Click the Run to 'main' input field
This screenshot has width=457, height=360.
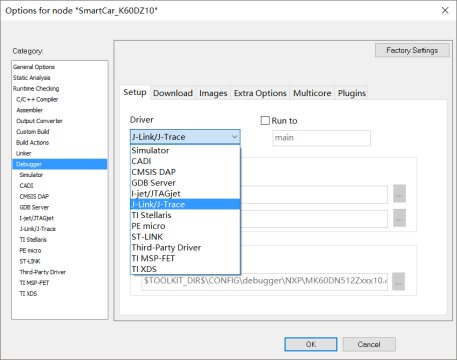(x=321, y=138)
